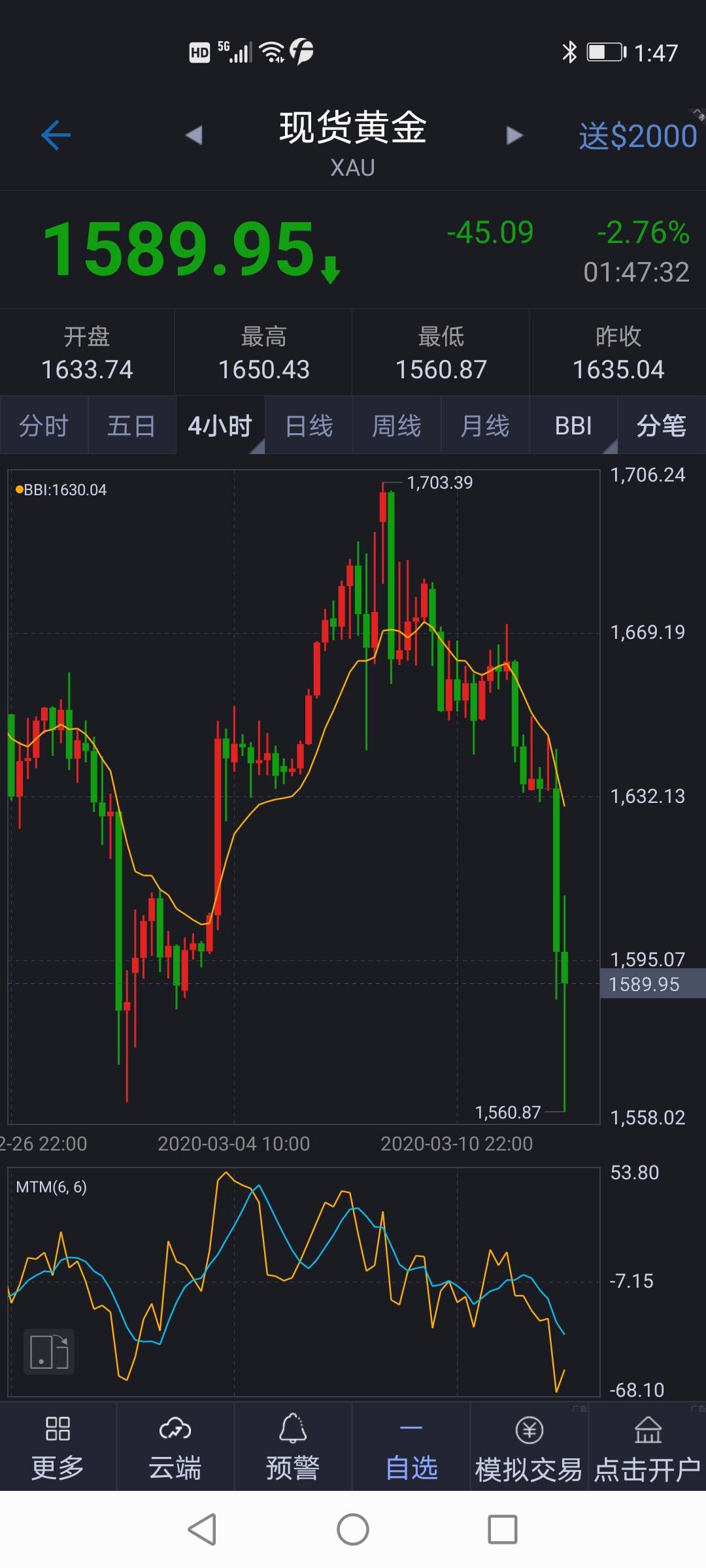Image resolution: width=706 pixels, height=1568 pixels.
Task: Open the 分笔 tick list tab
Action: tap(662, 425)
